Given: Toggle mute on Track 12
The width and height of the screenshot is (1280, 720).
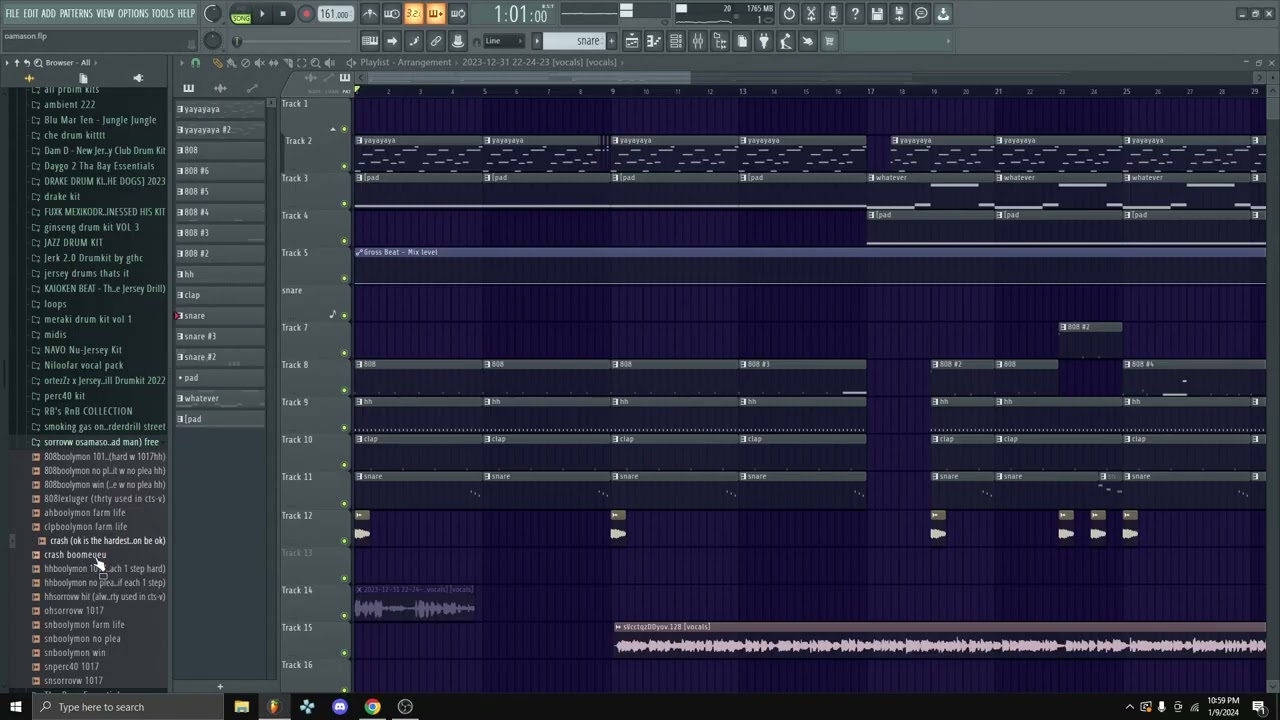Looking at the screenshot, I should [345, 540].
